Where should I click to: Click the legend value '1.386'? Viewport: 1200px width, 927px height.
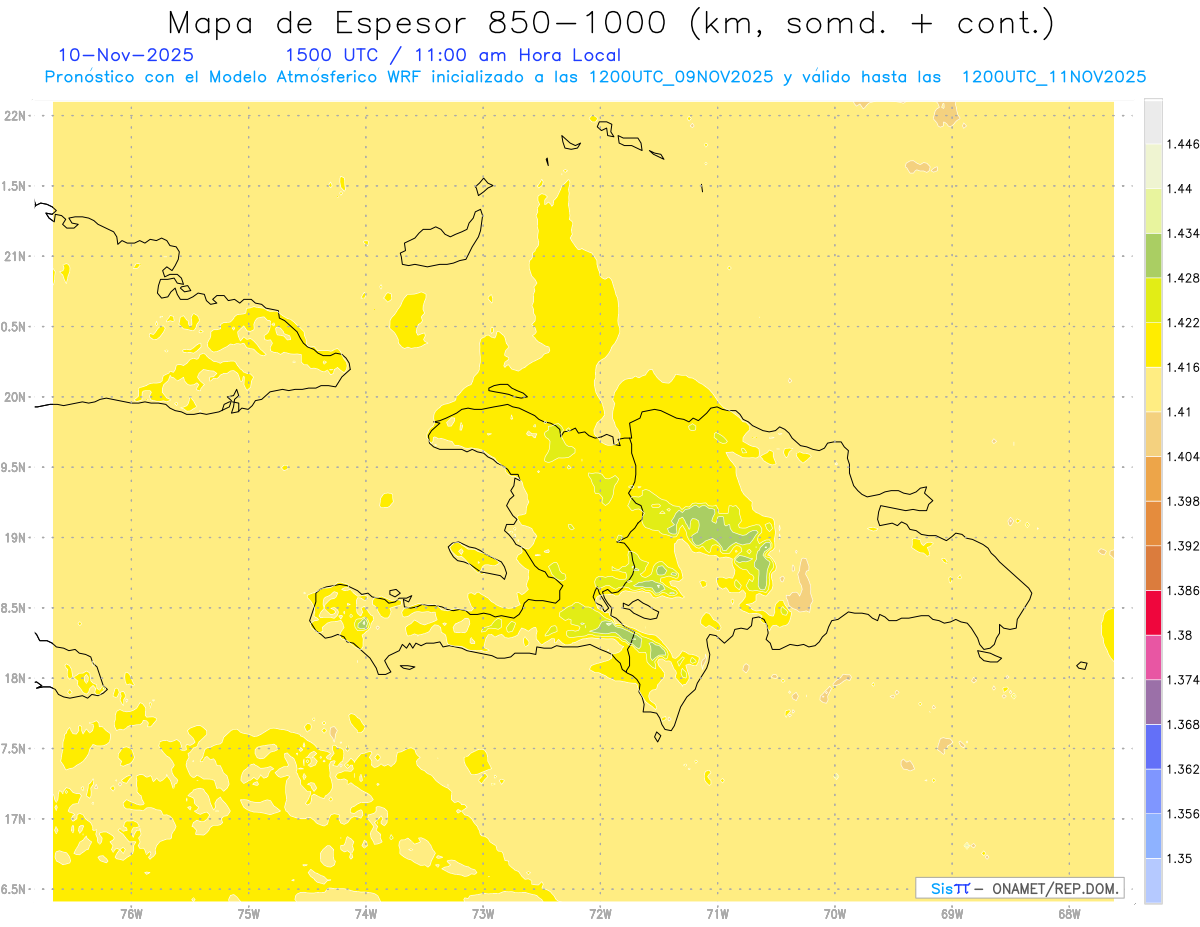click(1182, 590)
